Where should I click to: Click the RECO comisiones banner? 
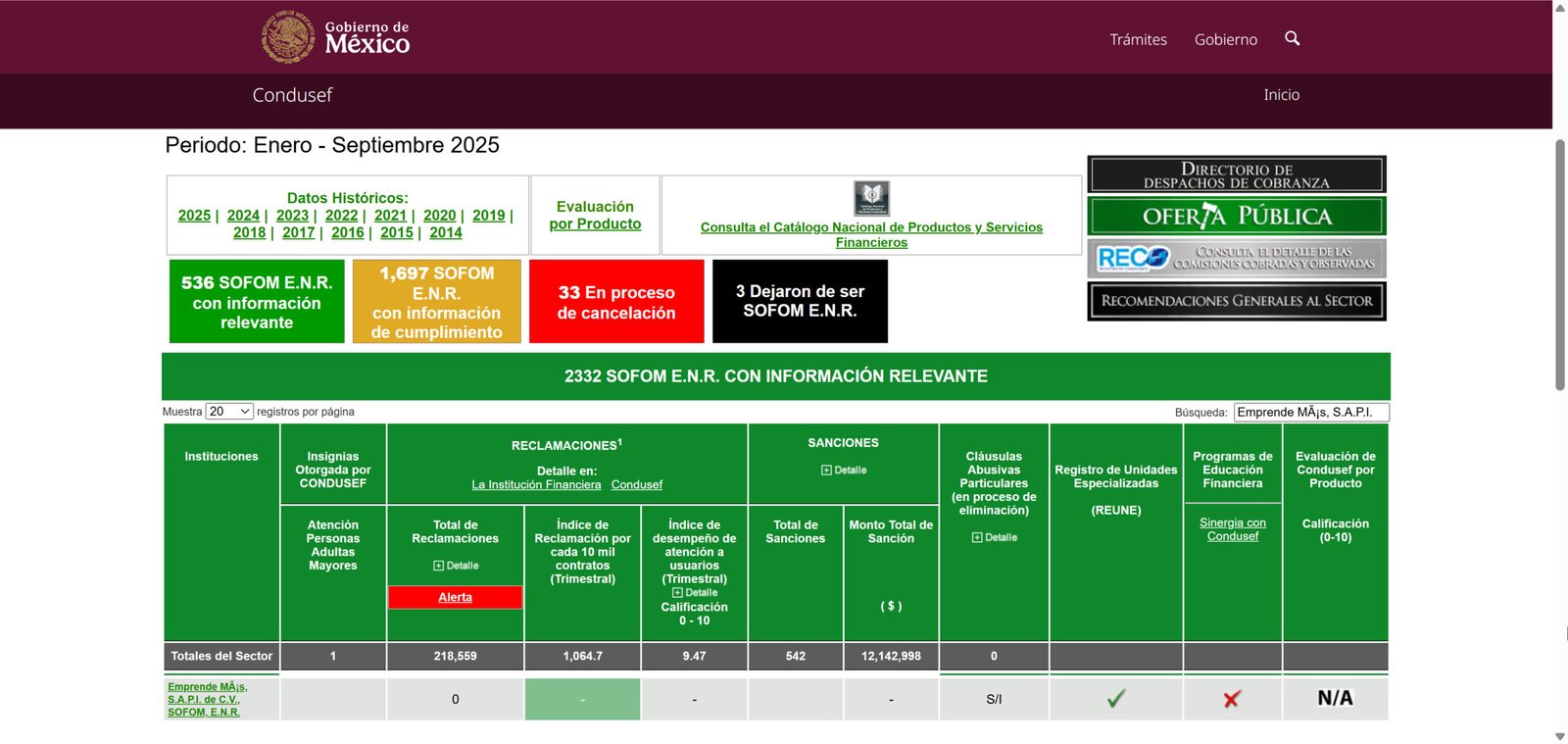click(1236, 259)
